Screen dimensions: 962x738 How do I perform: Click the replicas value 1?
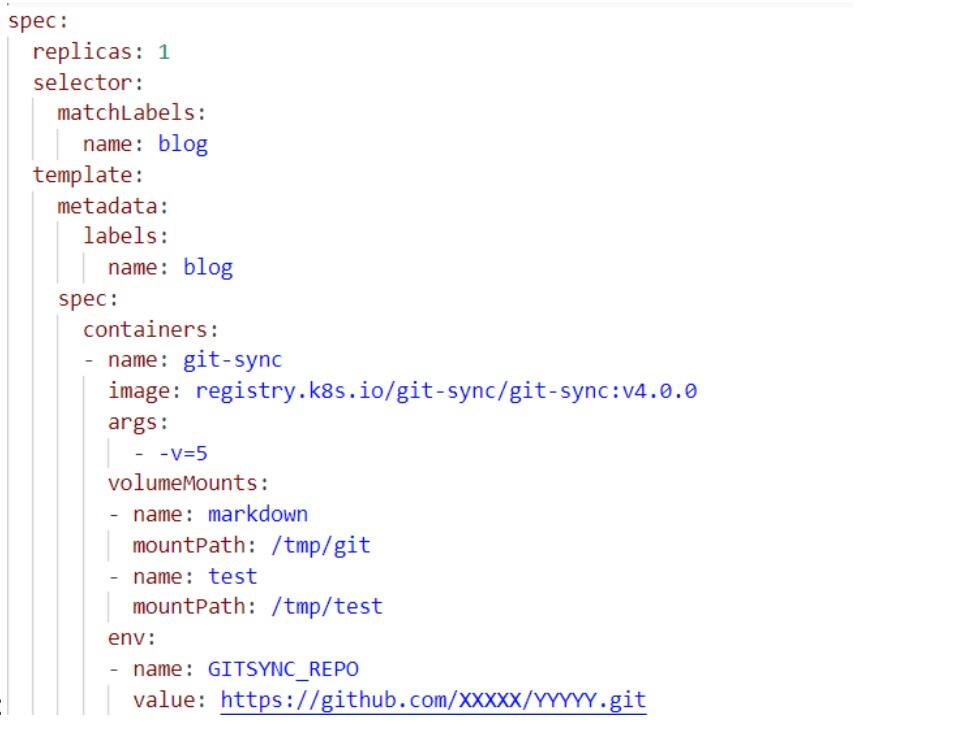click(x=164, y=52)
